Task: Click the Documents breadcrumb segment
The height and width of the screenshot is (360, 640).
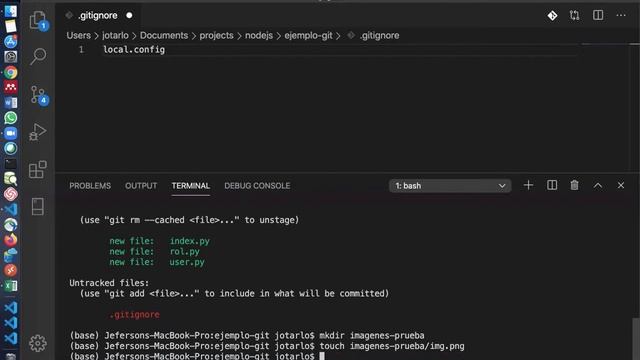Action: point(164,36)
